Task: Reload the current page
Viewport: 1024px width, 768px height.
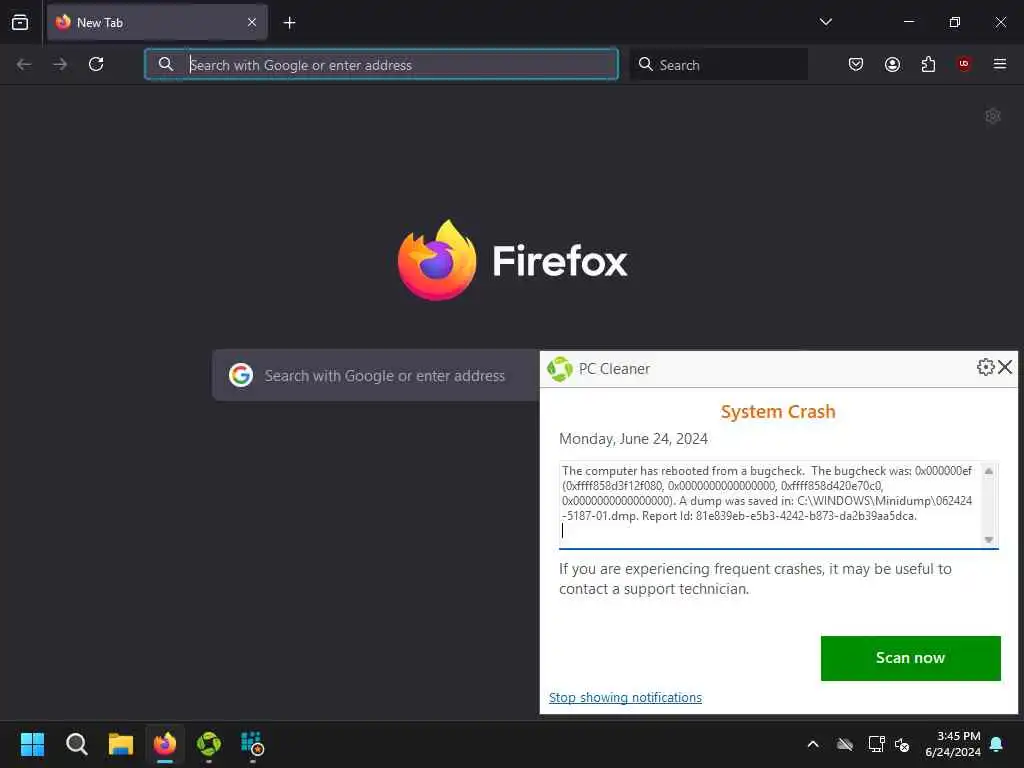Action: [96, 64]
